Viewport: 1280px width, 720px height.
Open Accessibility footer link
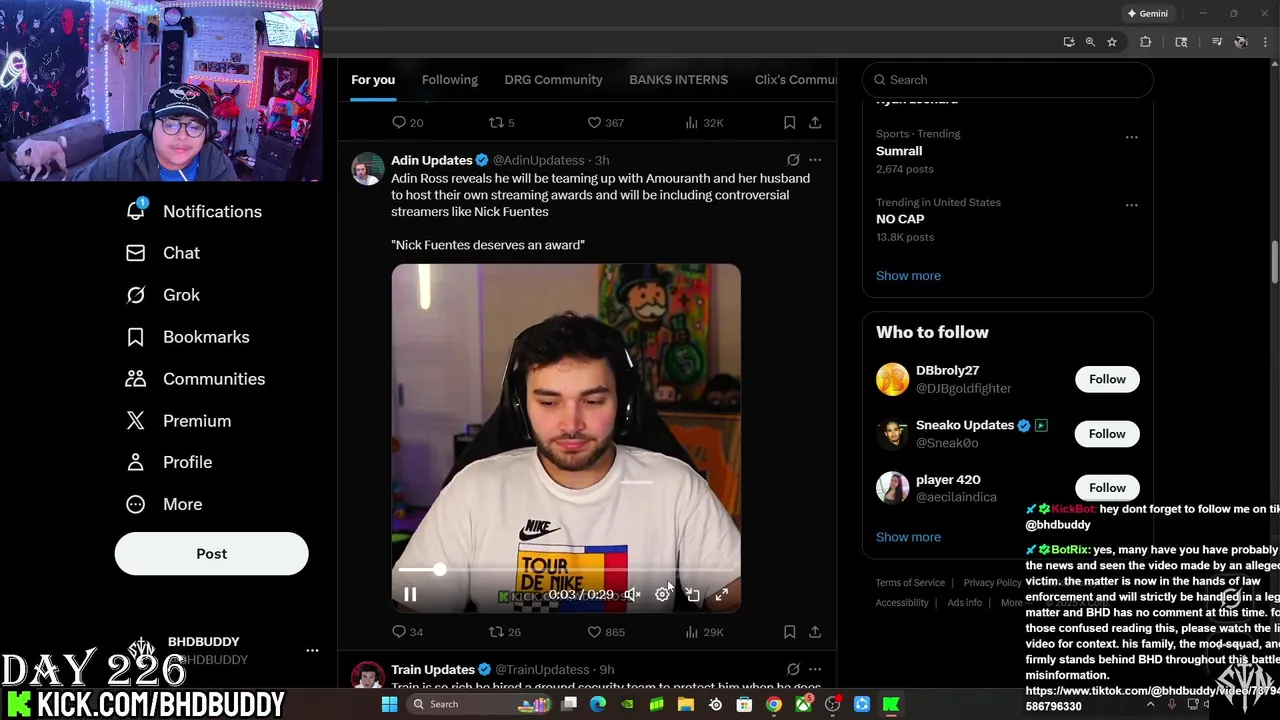coord(902,603)
